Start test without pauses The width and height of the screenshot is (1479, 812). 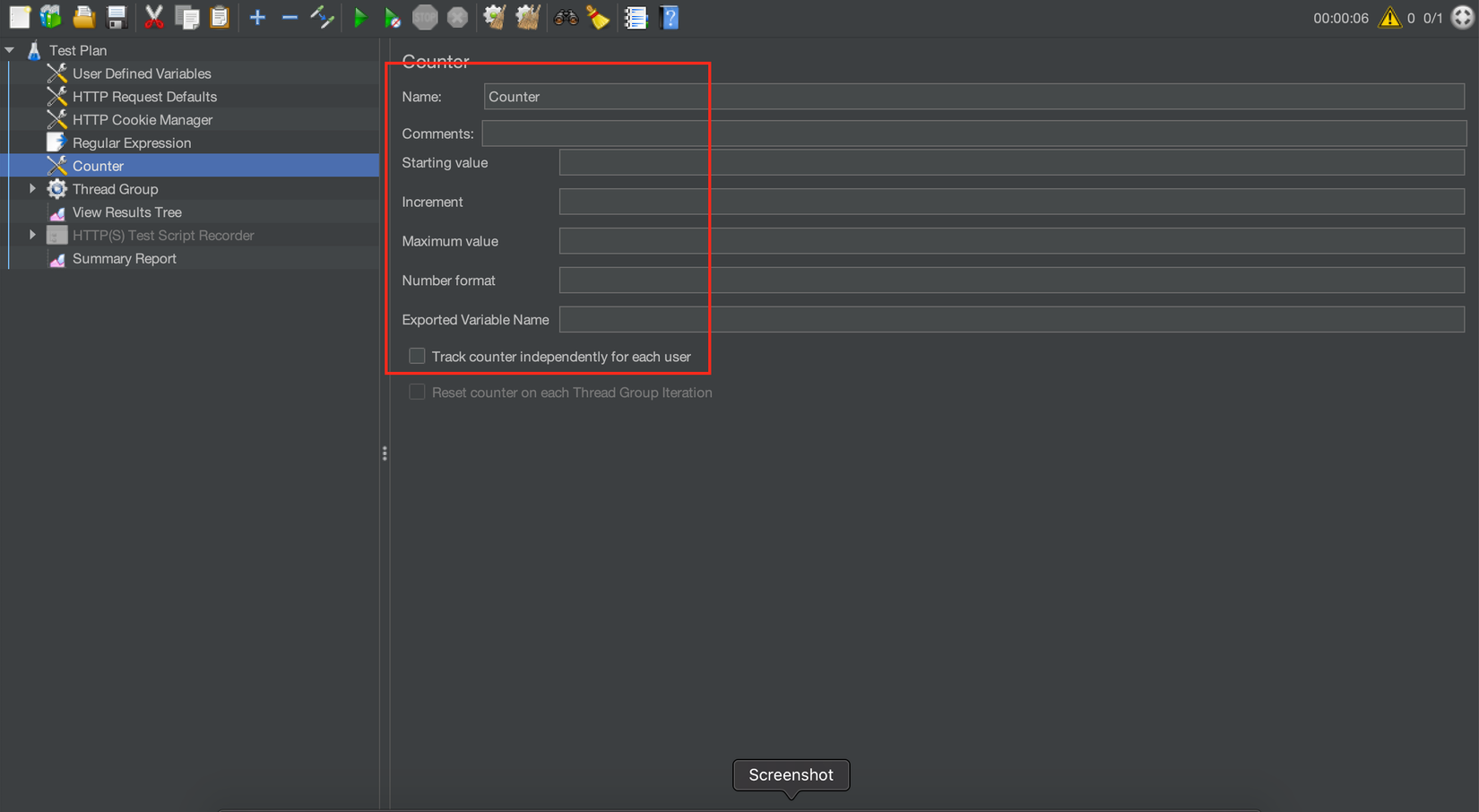(x=392, y=17)
